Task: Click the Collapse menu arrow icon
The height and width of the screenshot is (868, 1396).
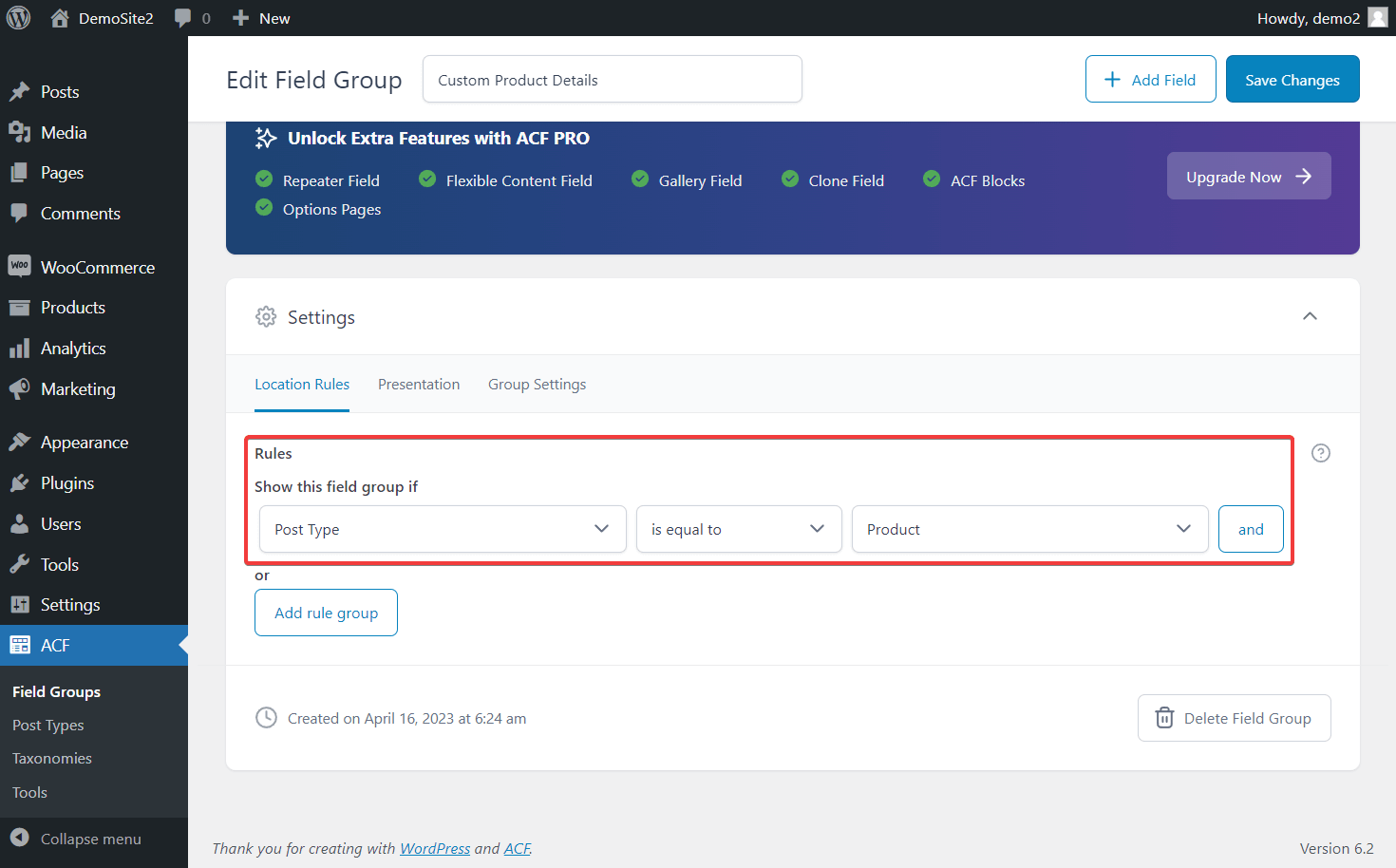Action: 20,838
